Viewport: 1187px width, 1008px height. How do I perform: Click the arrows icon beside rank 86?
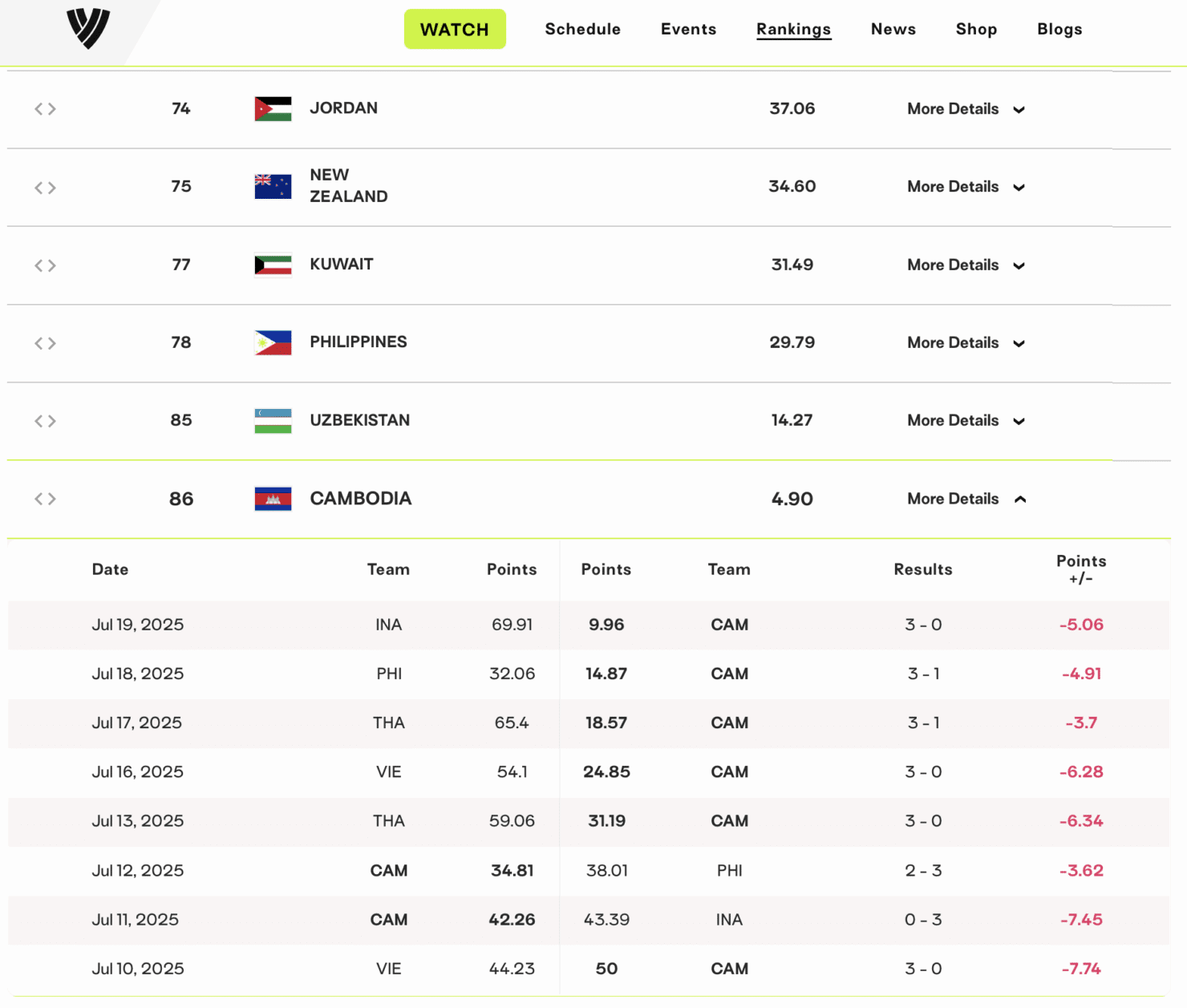[x=45, y=499]
